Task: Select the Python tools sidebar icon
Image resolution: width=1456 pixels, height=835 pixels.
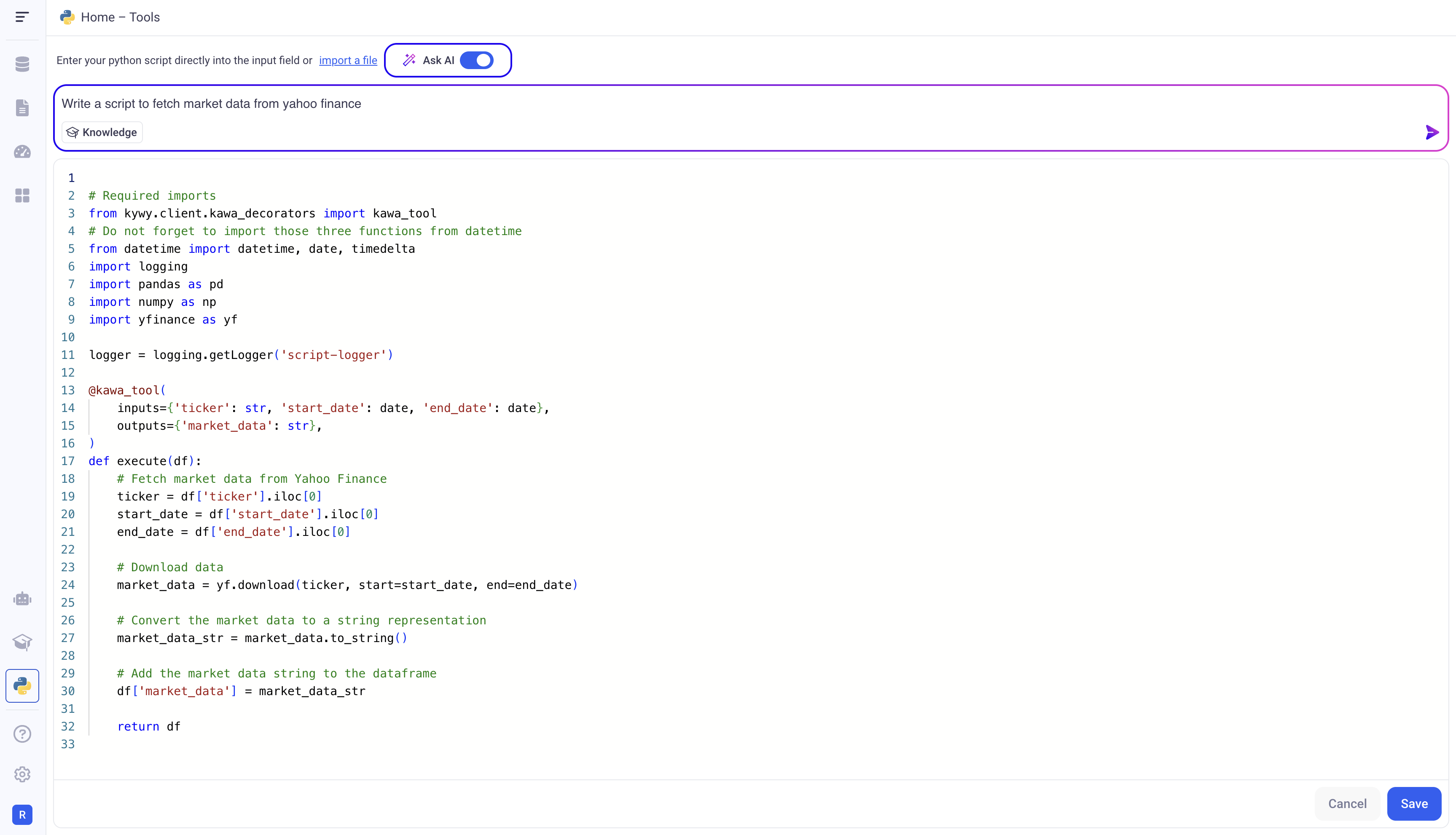Action: (22, 685)
